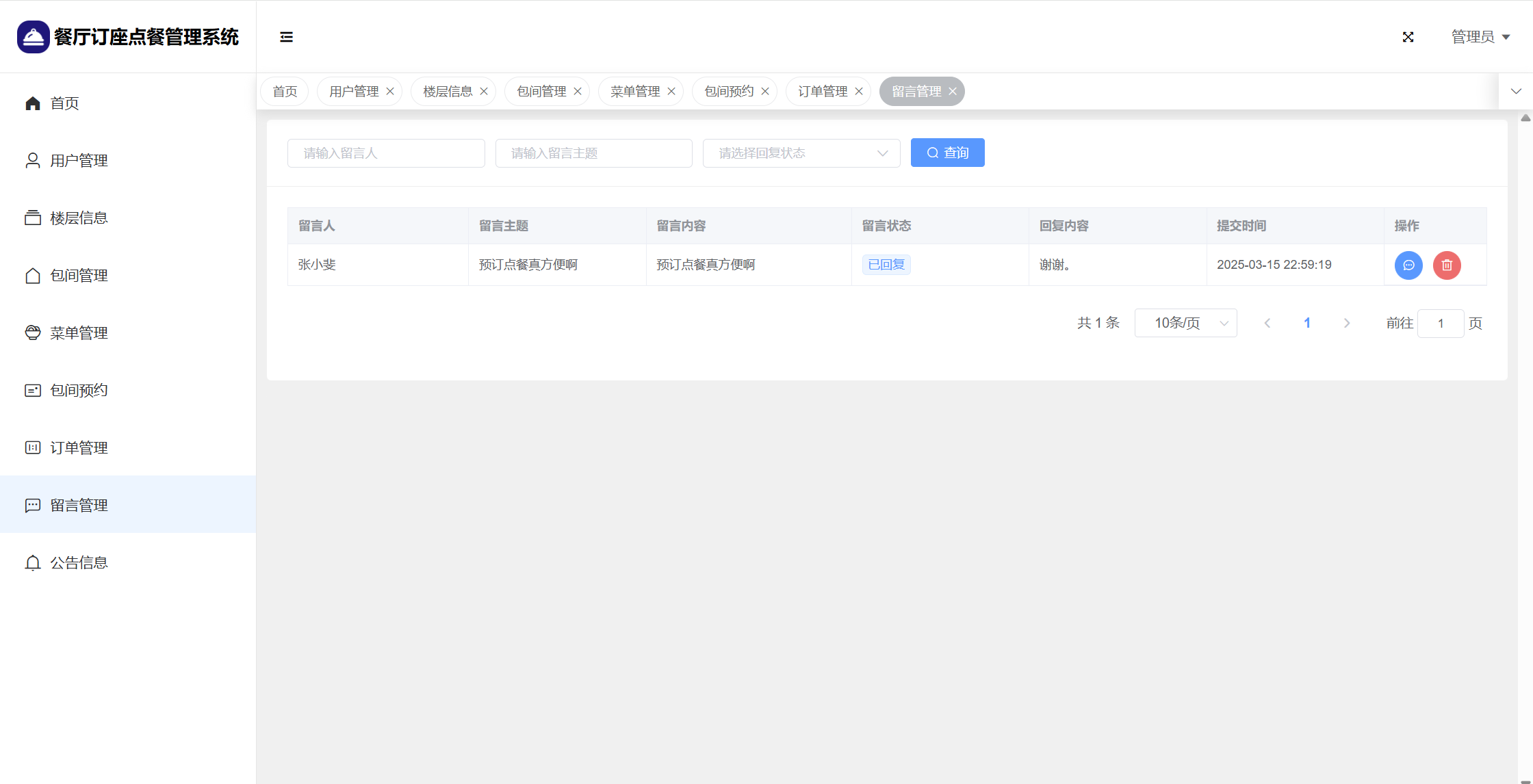Expand the 请选择回复状态 dropdown
The image size is (1533, 784).
[x=801, y=153]
